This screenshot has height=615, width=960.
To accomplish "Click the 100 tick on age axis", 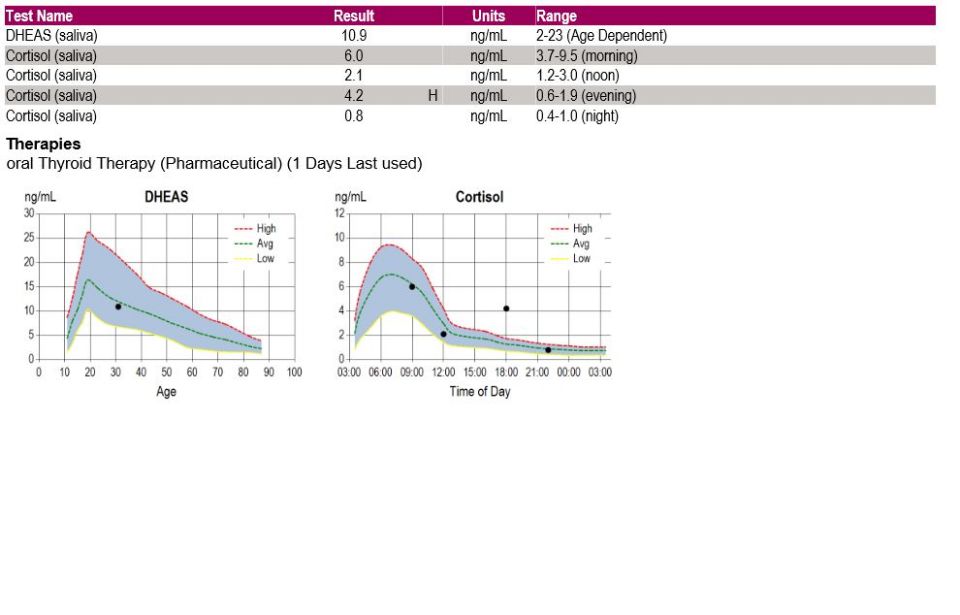I will coord(294,372).
